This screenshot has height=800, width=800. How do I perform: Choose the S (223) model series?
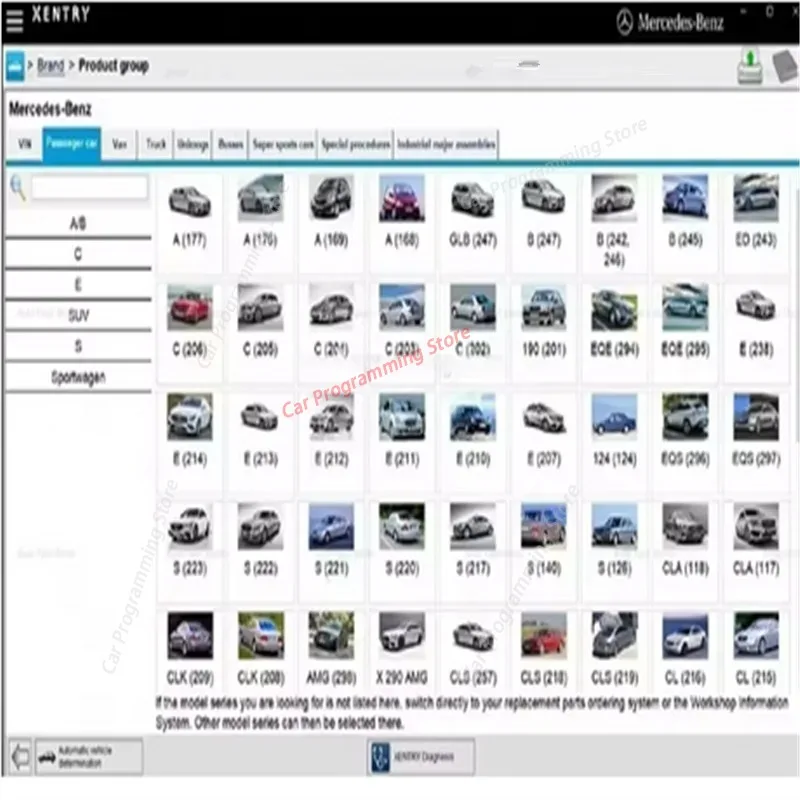pos(190,550)
